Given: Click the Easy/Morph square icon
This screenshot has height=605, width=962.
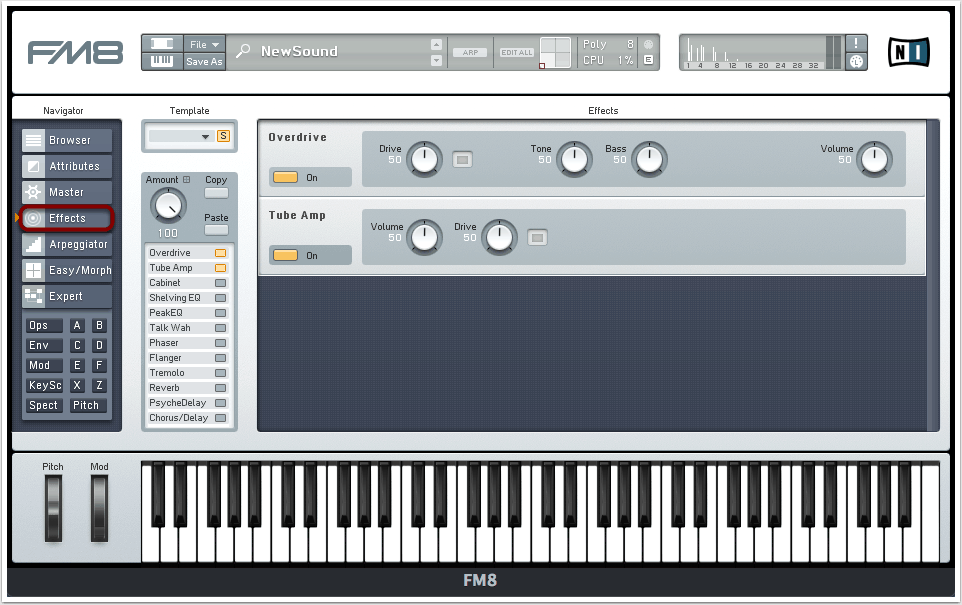Looking at the screenshot, I should pyautogui.click(x=33, y=270).
